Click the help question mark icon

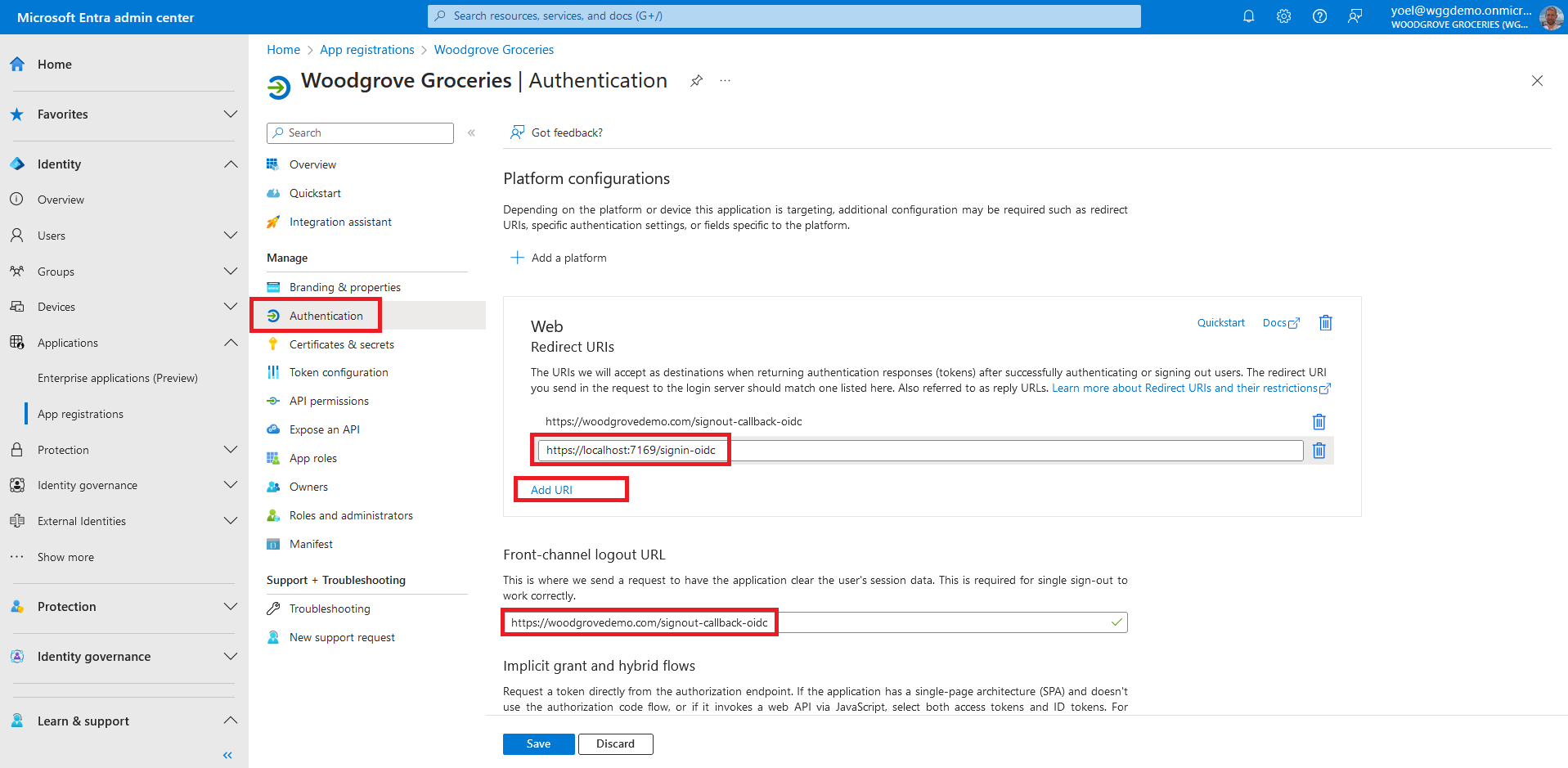pos(1319,16)
